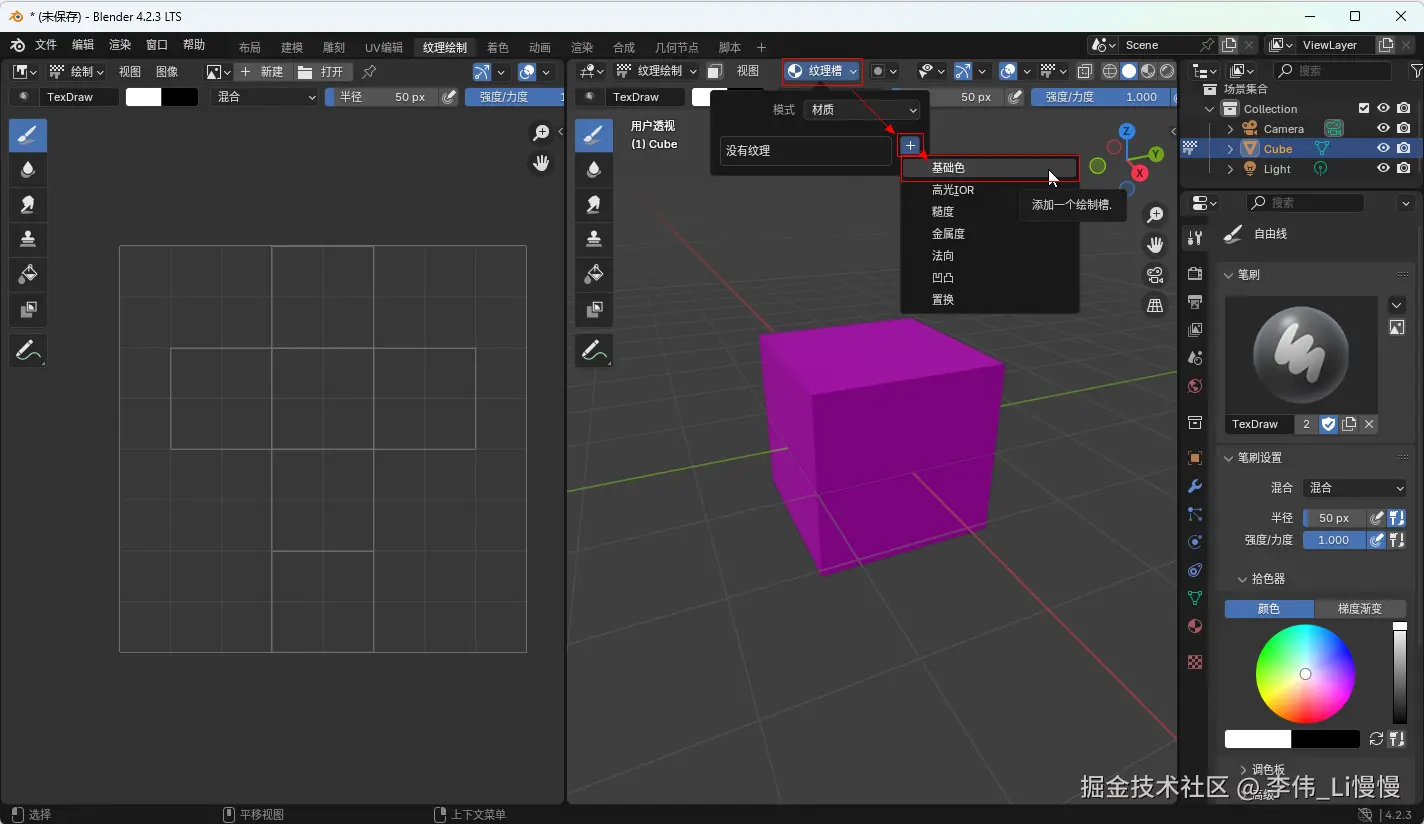Switch to the UV编辑 workspace tab
Image resolution: width=1424 pixels, height=824 pixels.
384,47
